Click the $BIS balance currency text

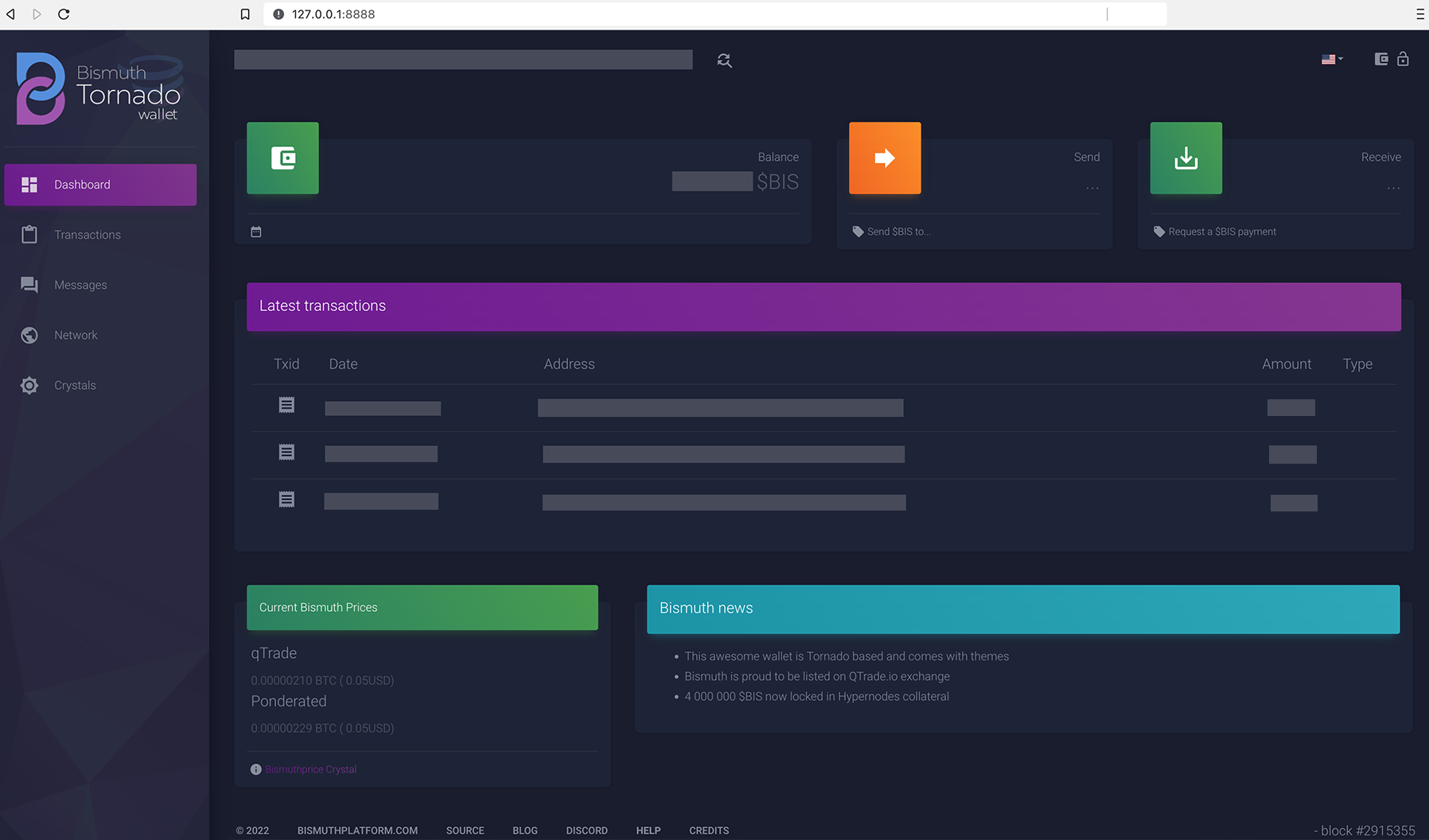[777, 182]
